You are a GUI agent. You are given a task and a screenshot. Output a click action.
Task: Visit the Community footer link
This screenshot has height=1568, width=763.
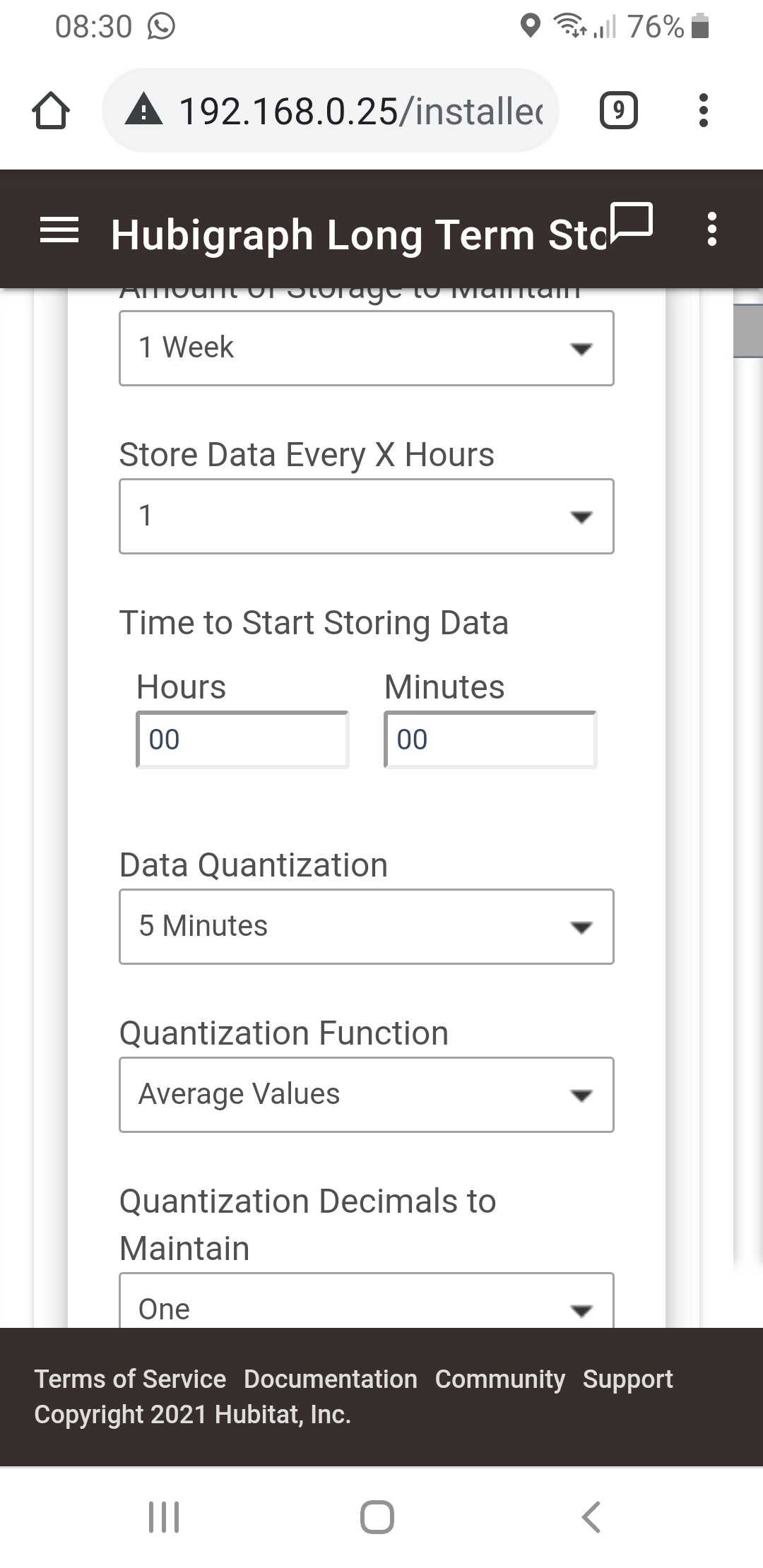point(500,1379)
